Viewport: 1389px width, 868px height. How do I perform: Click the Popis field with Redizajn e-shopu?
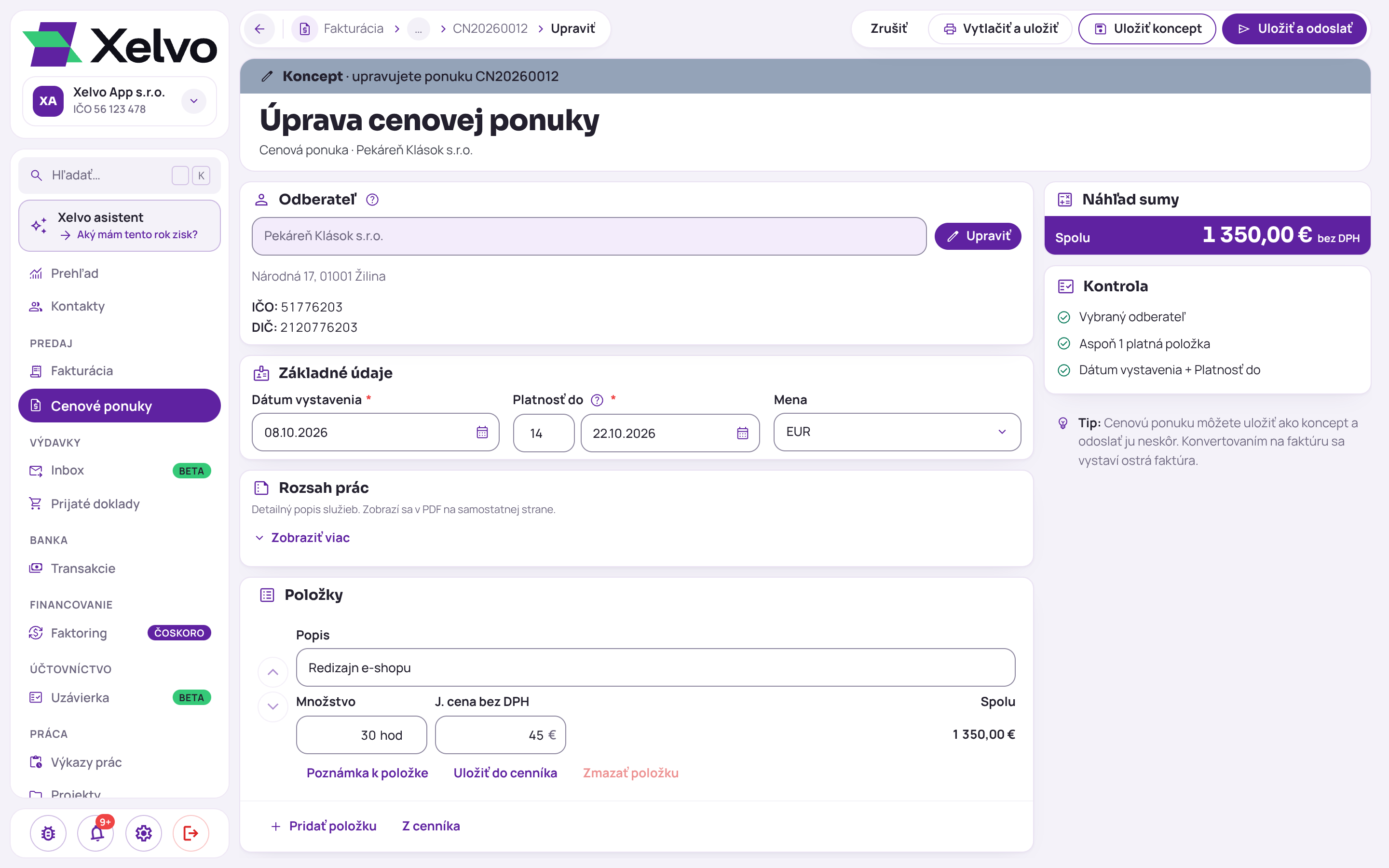655,668
